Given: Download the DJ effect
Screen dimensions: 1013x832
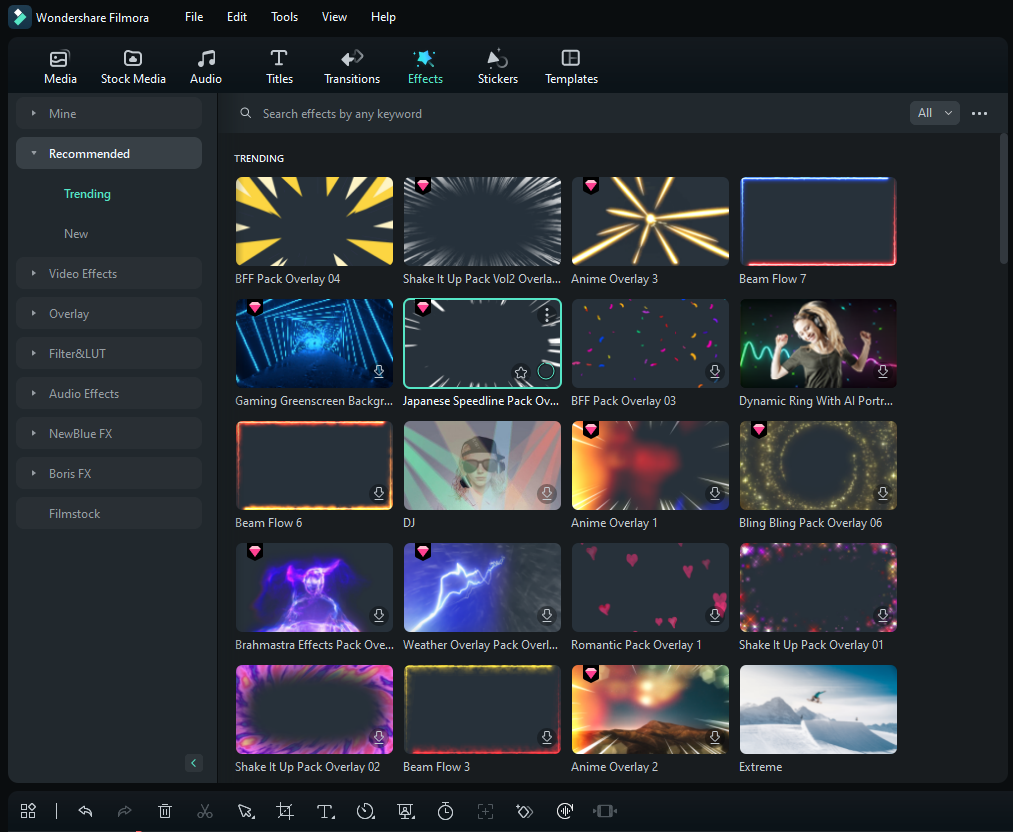Looking at the screenshot, I should pos(546,493).
